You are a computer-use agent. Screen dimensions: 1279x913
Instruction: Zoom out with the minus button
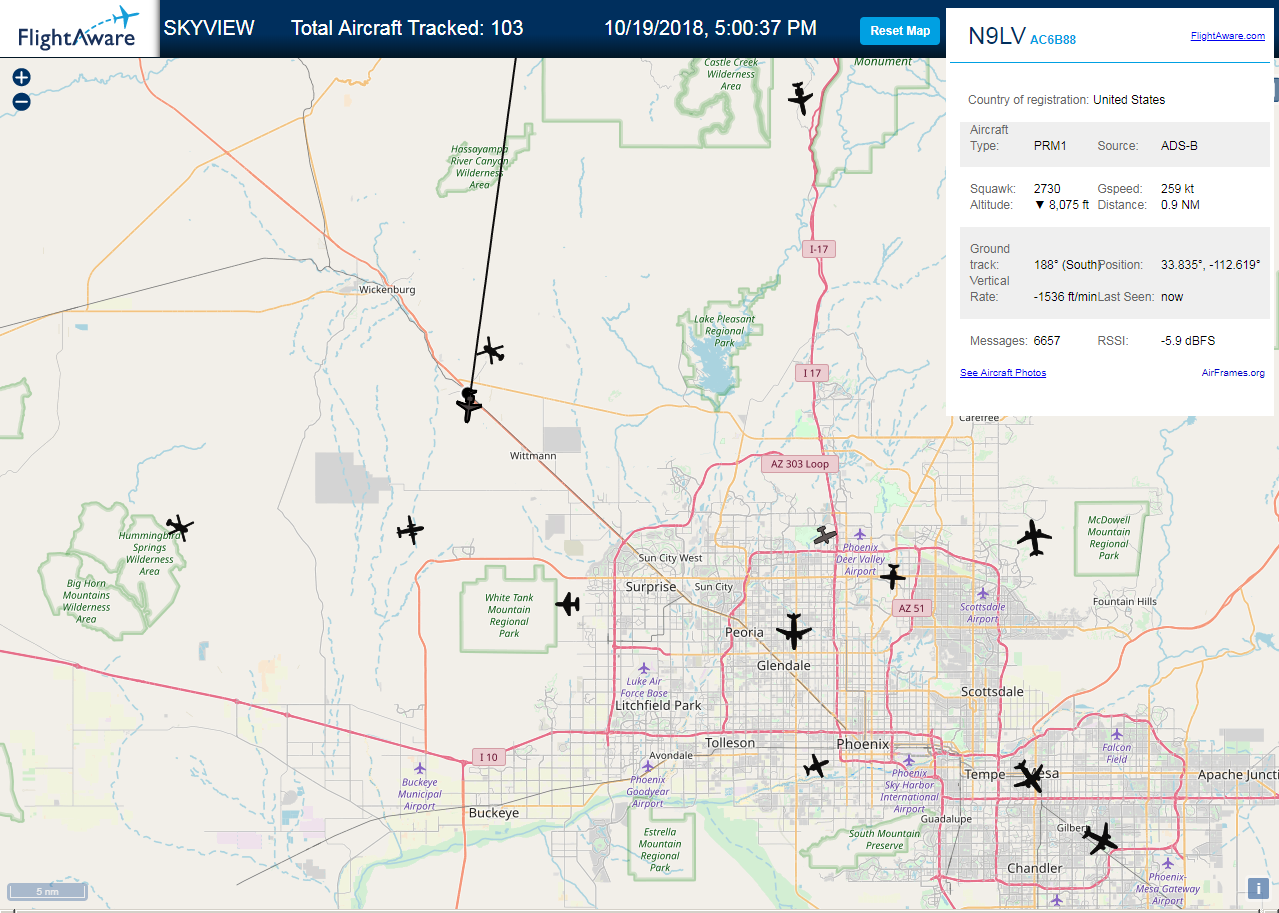click(21, 101)
